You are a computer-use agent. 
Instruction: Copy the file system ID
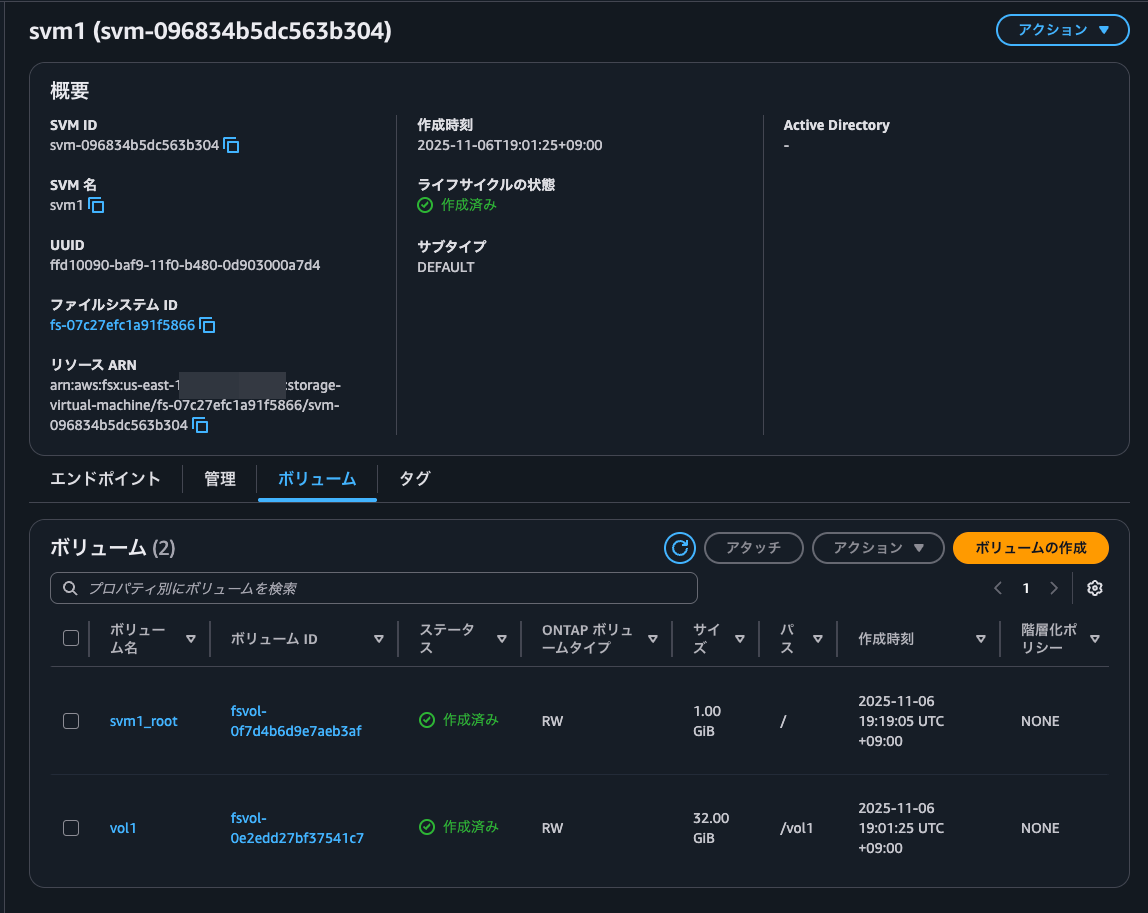tap(208, 325)
